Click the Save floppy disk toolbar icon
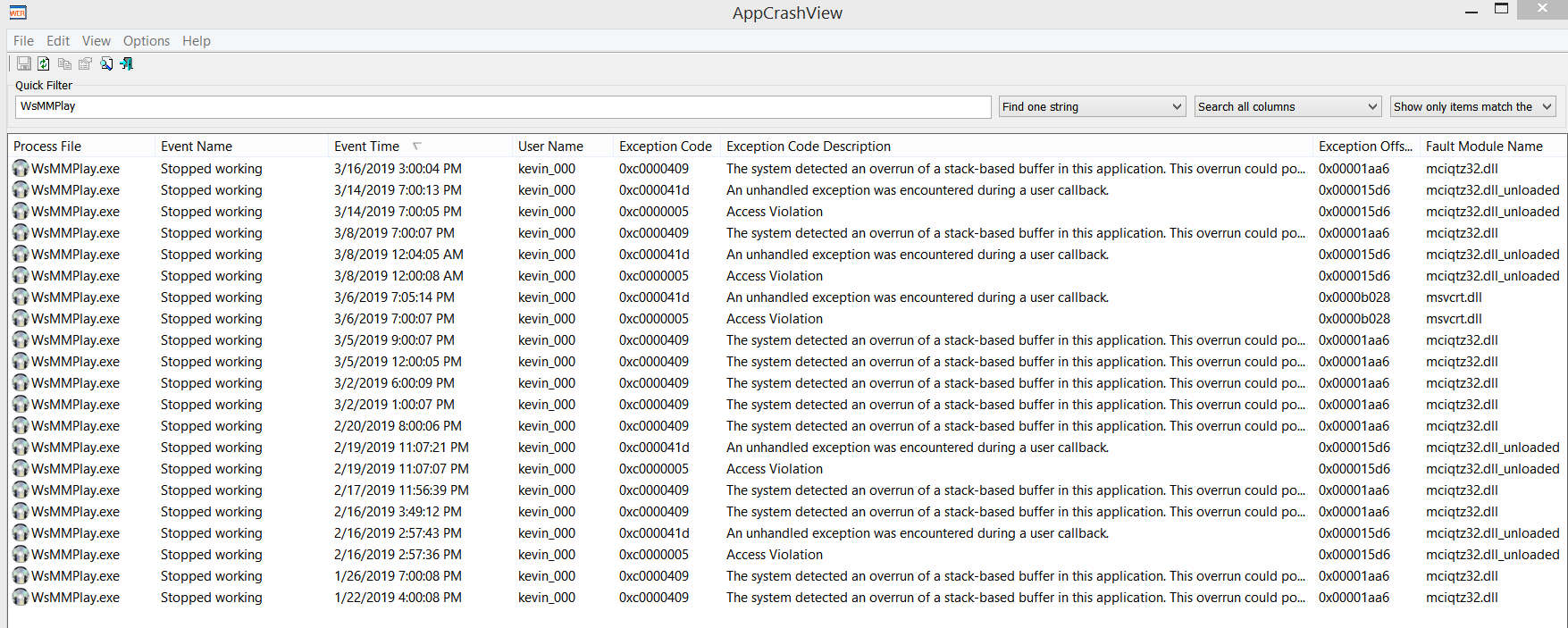The height and width of the screenshot is (628, 1568). [x=24, y=63]
